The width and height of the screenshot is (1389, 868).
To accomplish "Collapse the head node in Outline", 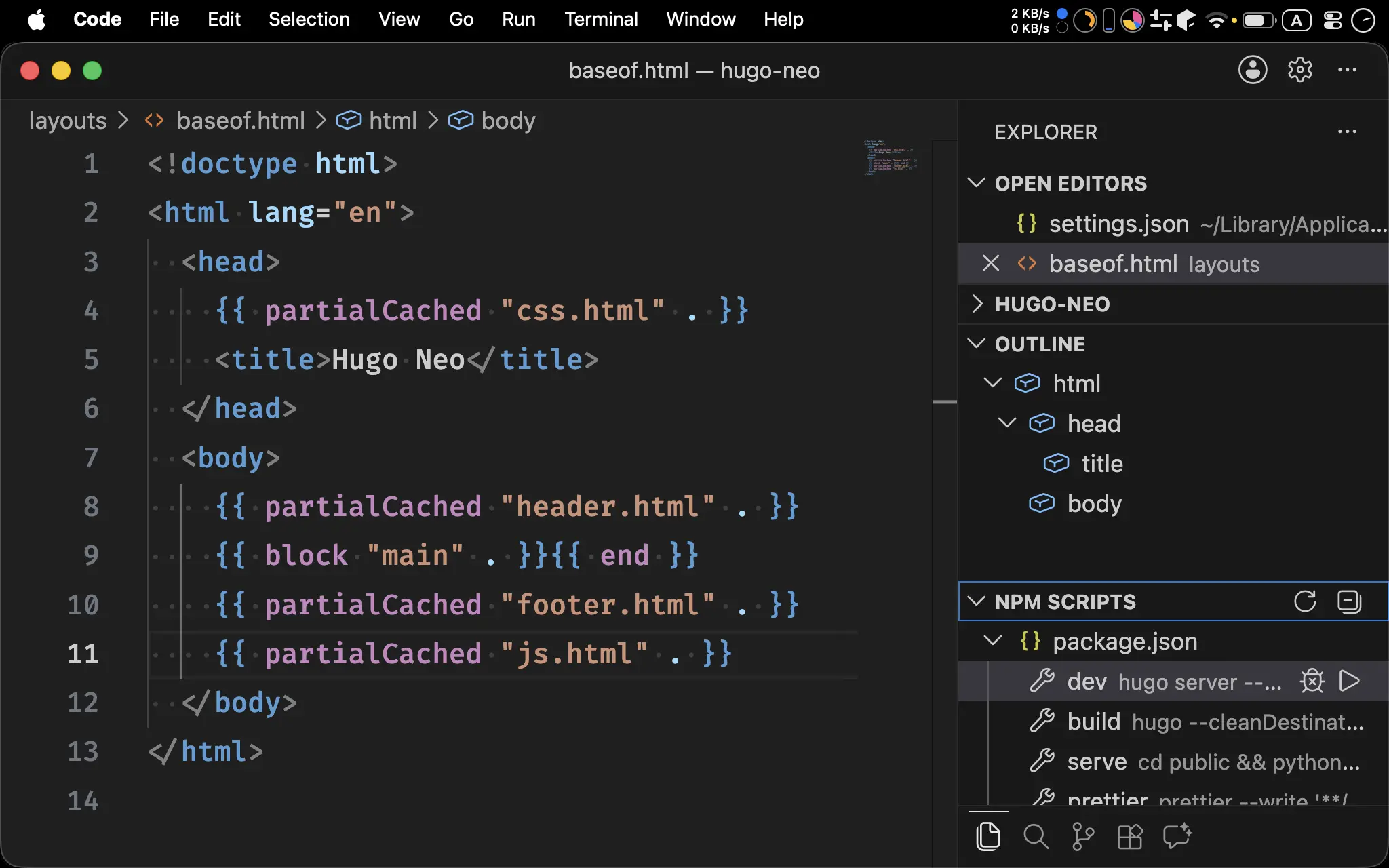I will [x=1007, y=423].
